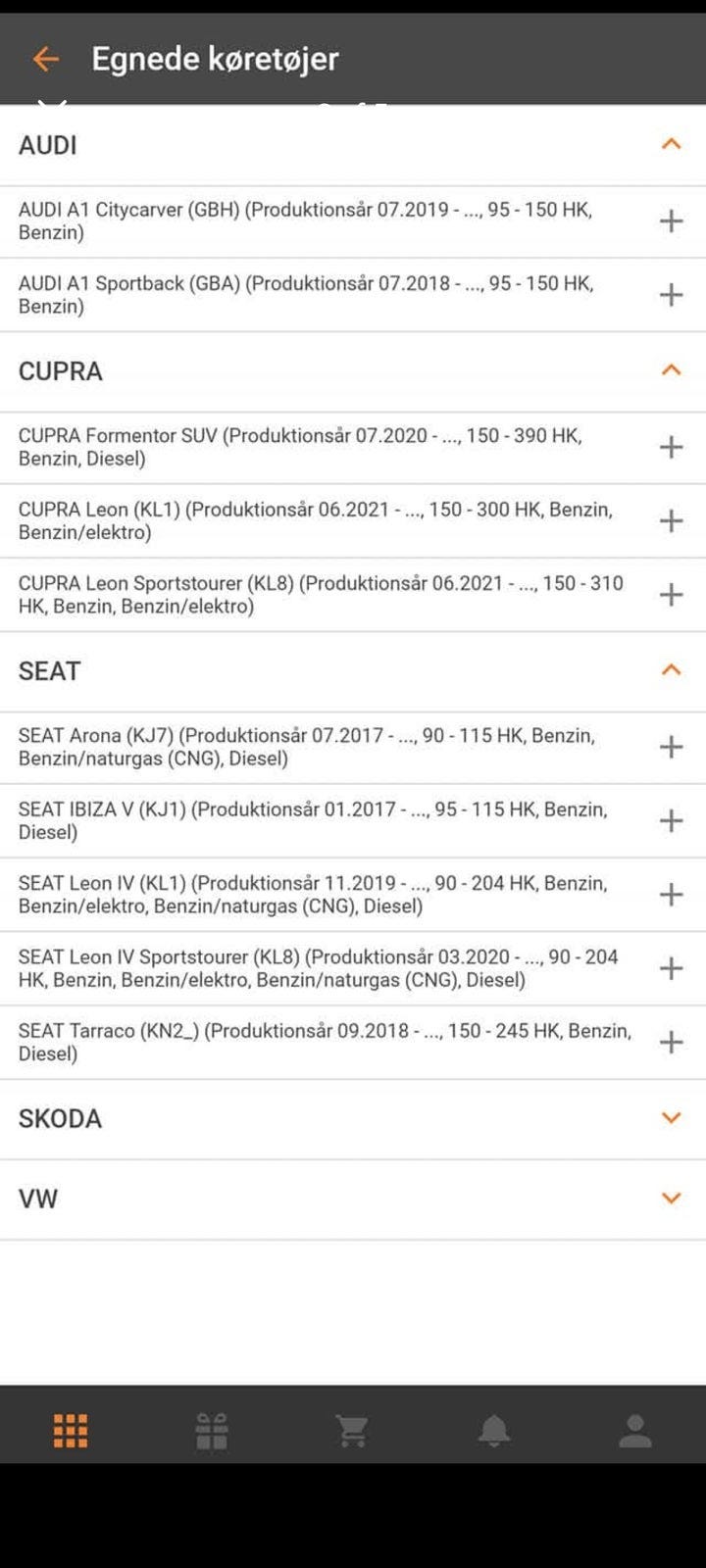Expand AUDI A1 Citycarver plus icon
The height and width of the screenshot is (1568, 706).
[671, 221]
